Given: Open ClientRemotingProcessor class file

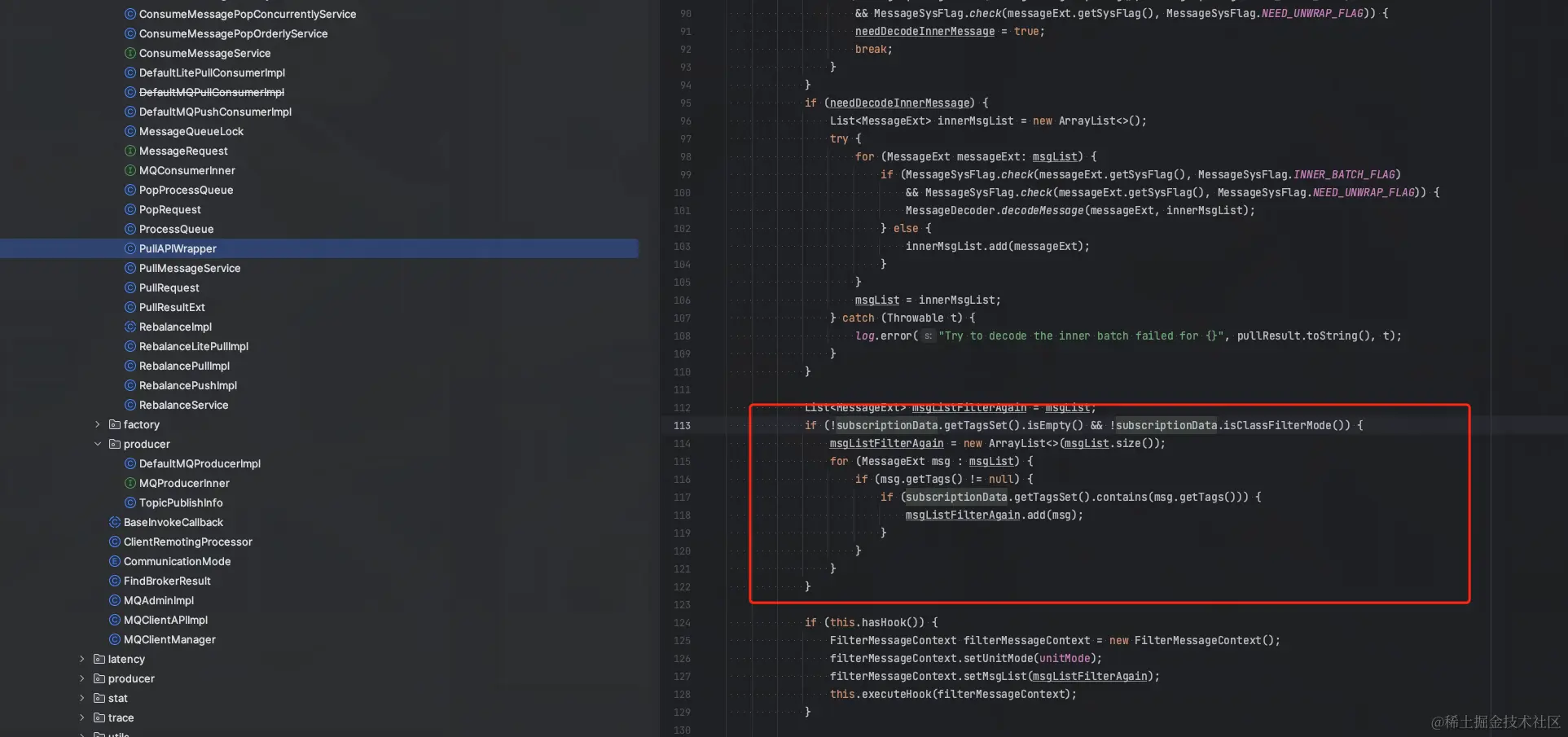Looking at the screenshot, I should pos(188,542).
